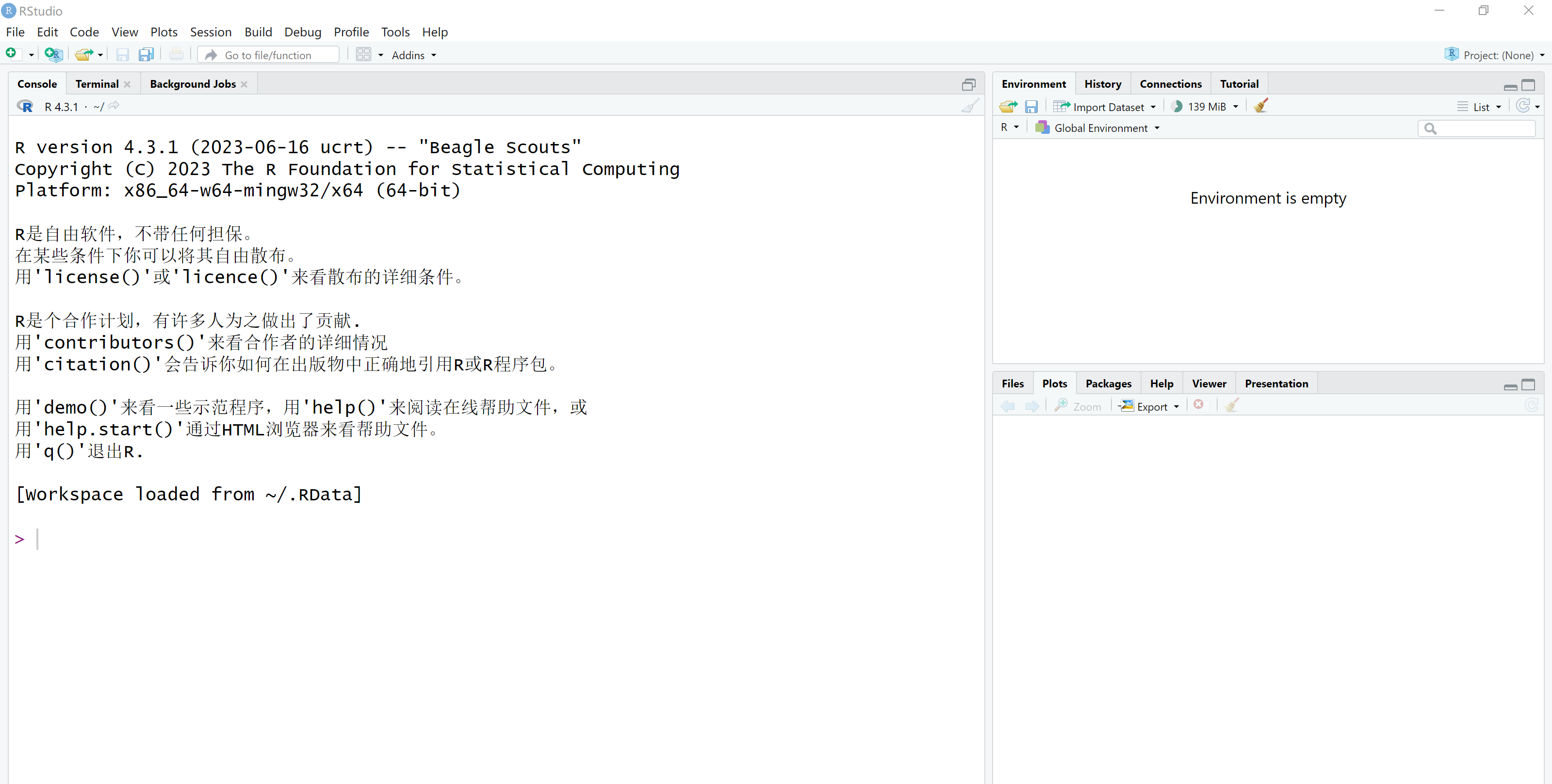Maximize the Console pane
Image resolution: width=1552 pixels, height=784 pixels.
tap(968, 84)
